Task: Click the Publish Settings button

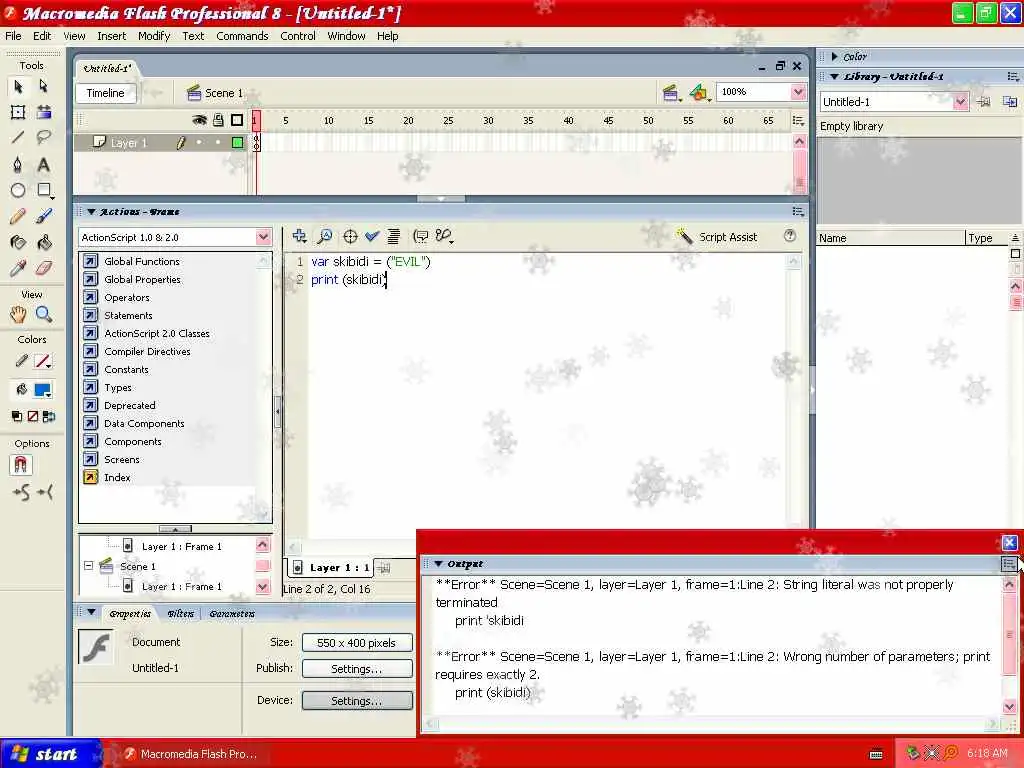Action: pyautogui.click(x=357, y=669)
